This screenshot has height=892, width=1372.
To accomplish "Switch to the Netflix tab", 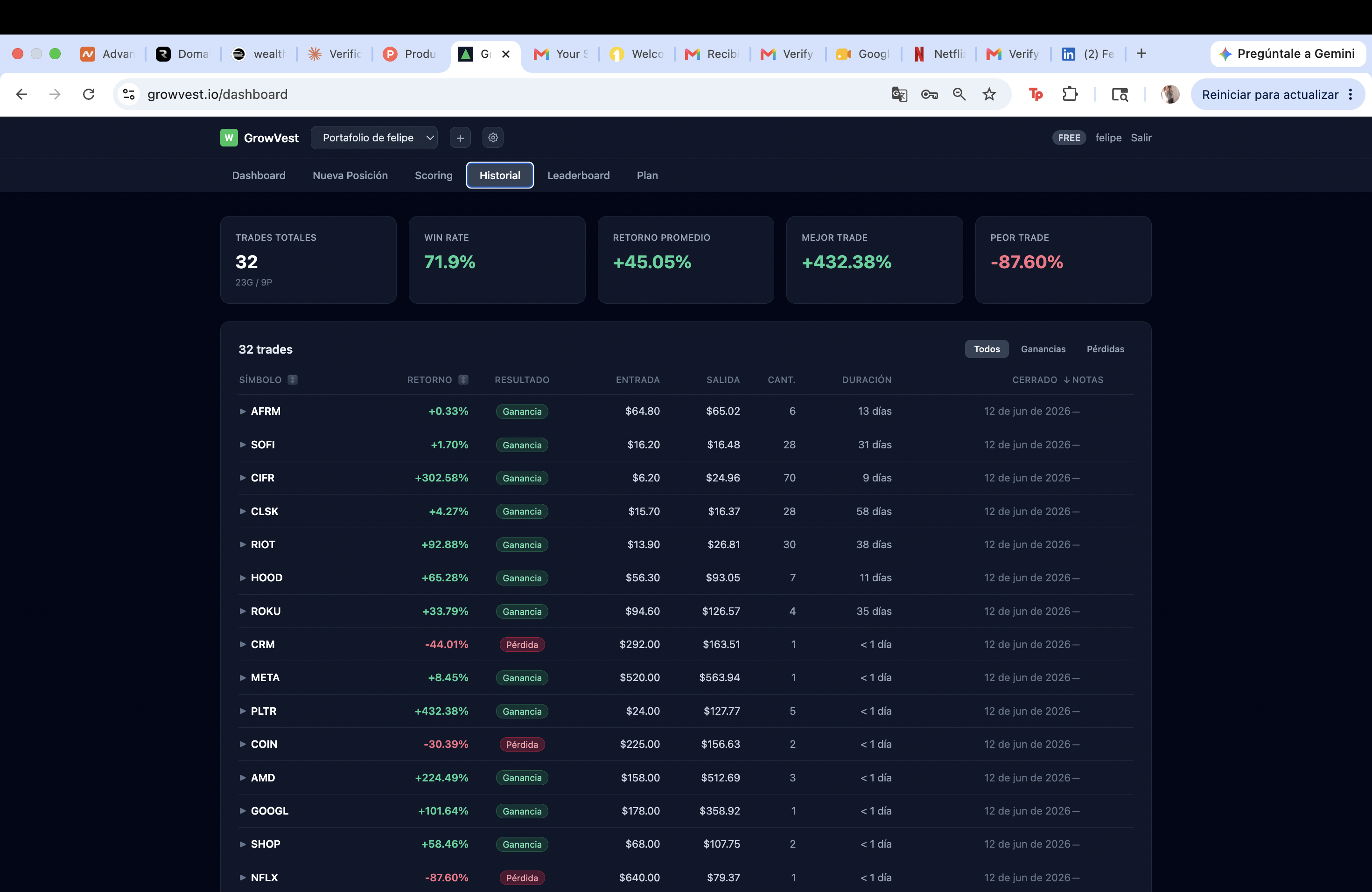I will pyautogui.click(x=939, y=54).
